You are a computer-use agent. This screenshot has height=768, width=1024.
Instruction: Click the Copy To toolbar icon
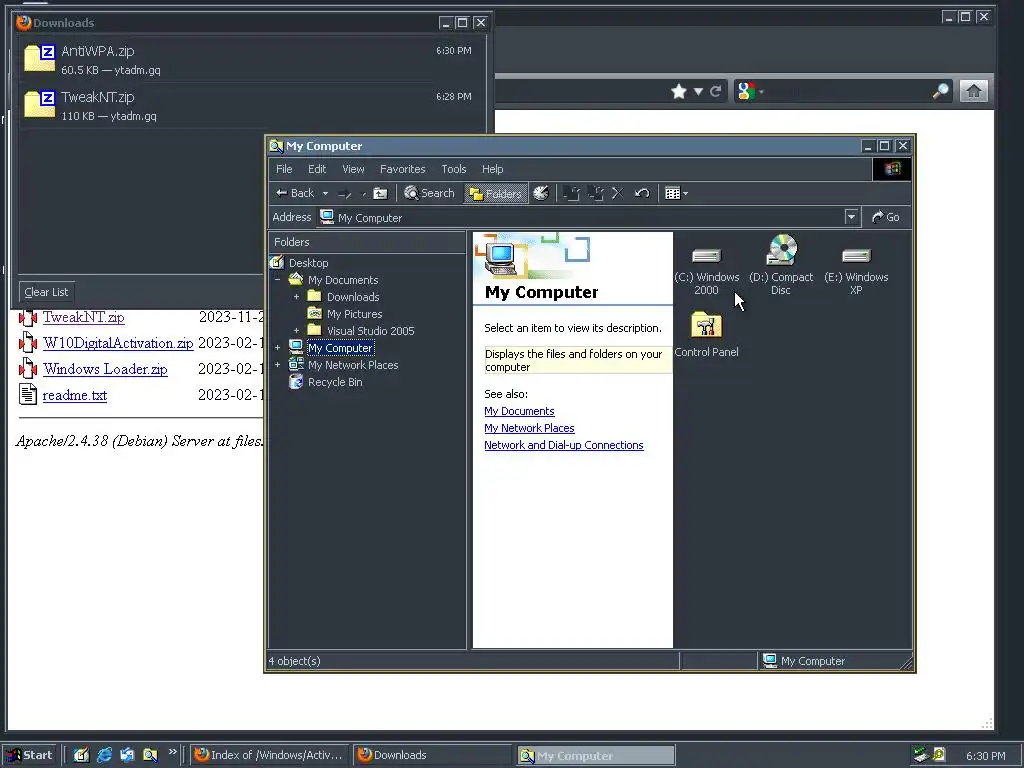(595, 193)
